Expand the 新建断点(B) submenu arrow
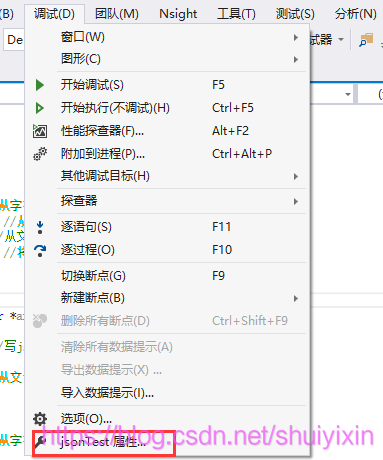The width and height of the screenshot is (383, 460). (296, 298)
